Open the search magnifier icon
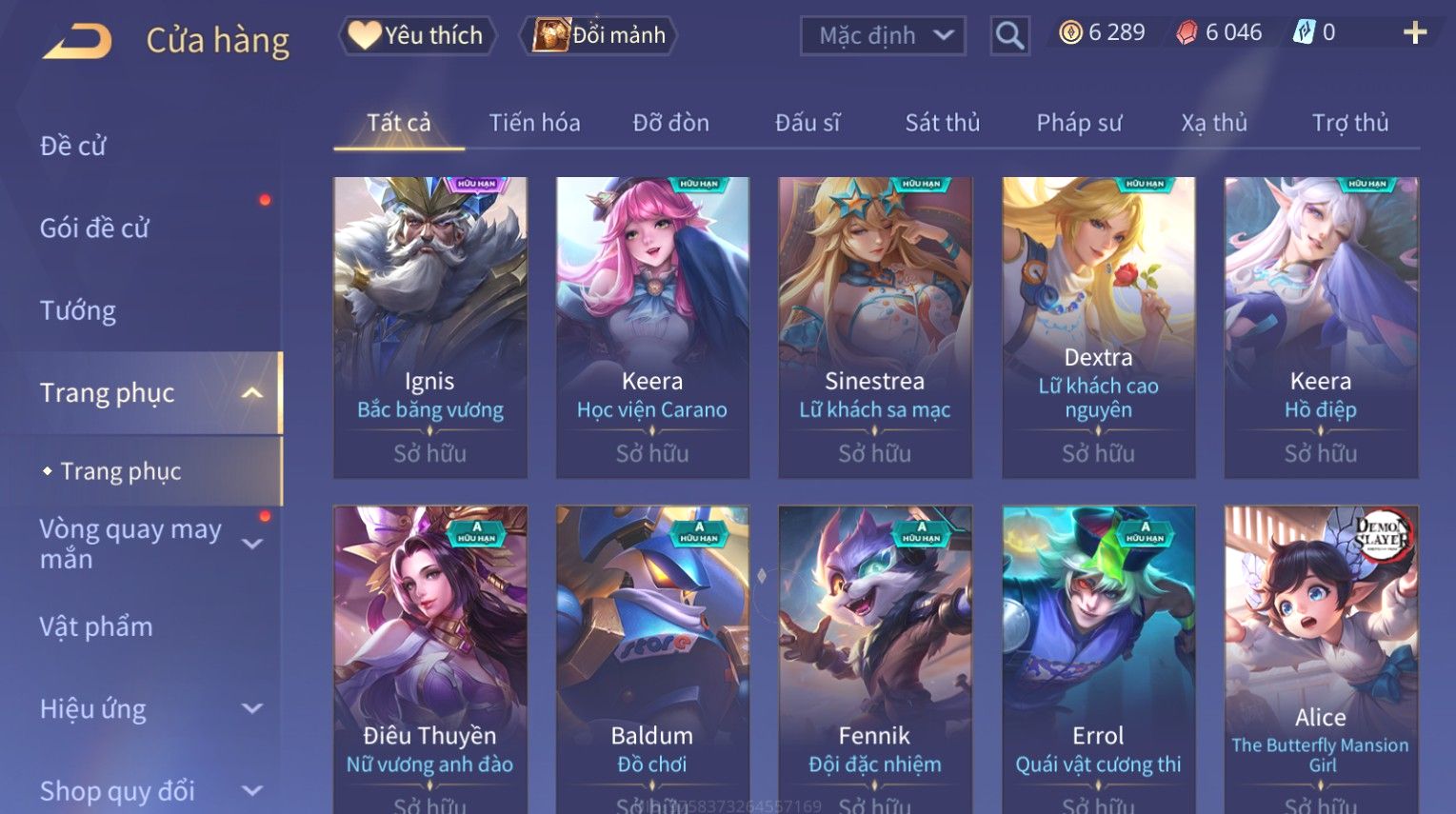The width and height of the screenshot is (1456, 814). click(1009, 36)
